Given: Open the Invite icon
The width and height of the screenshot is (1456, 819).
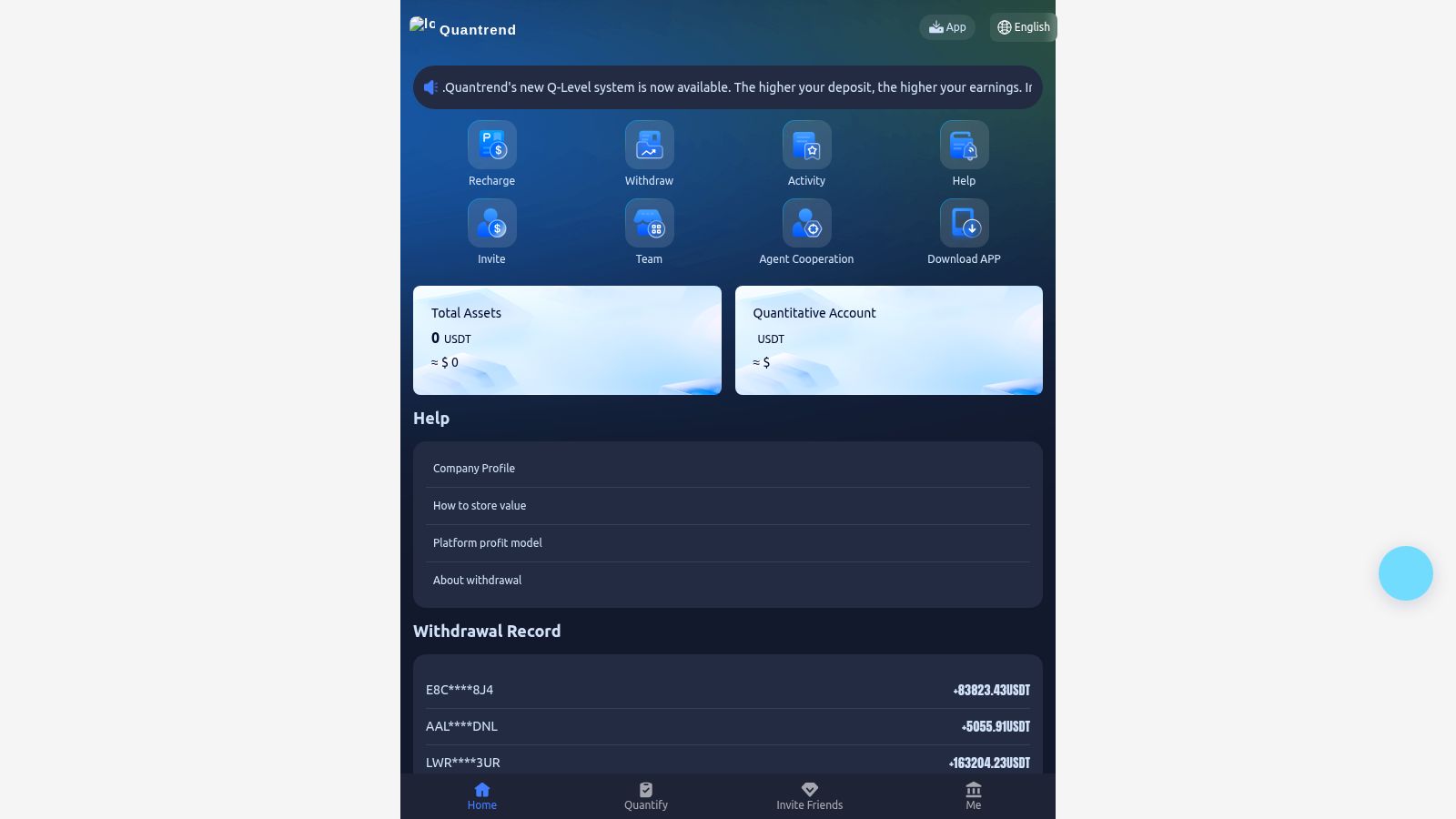Looking at the screenshot, I should coord(491,224).
